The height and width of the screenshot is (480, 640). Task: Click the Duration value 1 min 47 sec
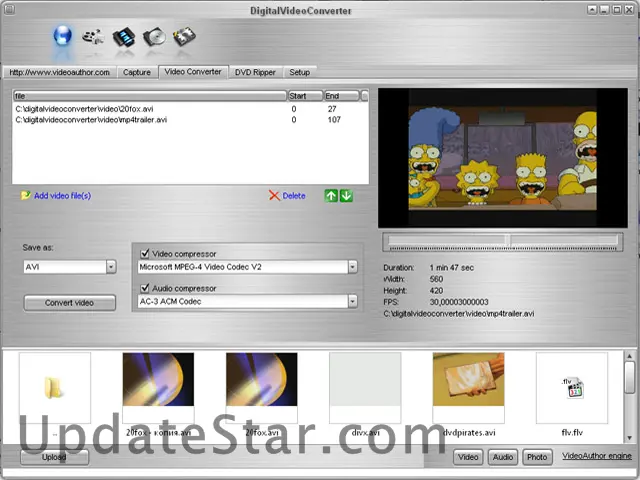pos(451,268)
